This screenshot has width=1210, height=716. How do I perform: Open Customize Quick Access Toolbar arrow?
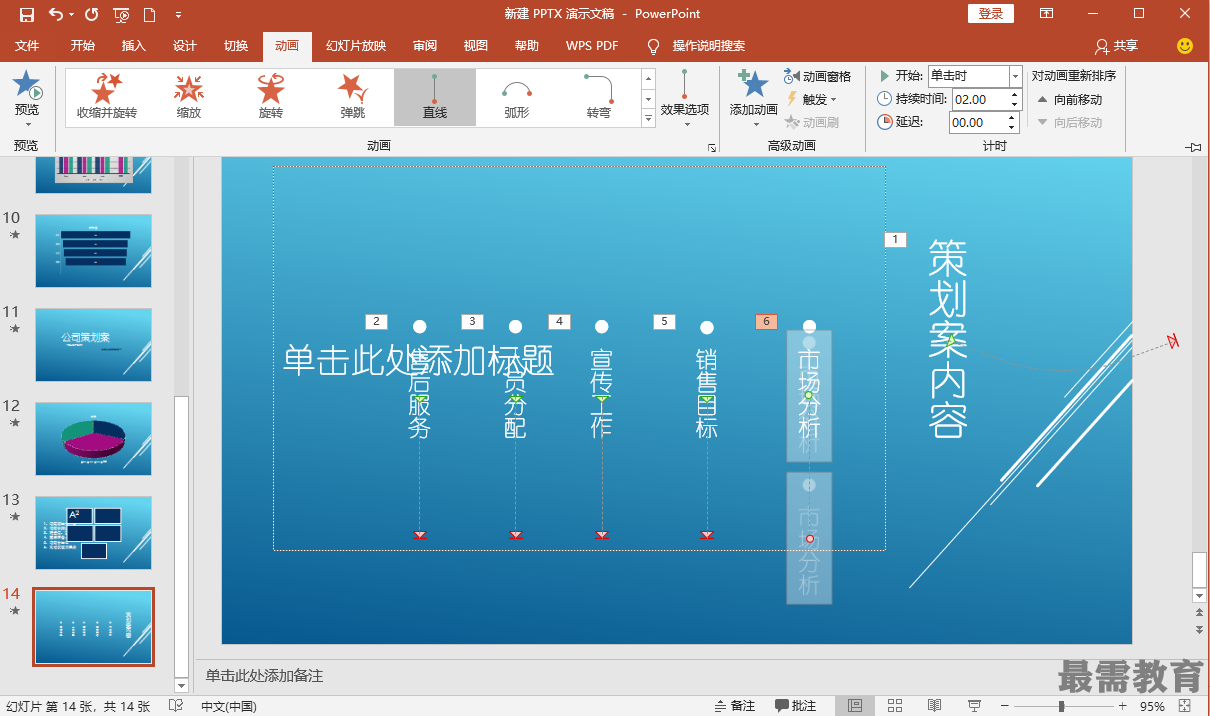[178, 15]
